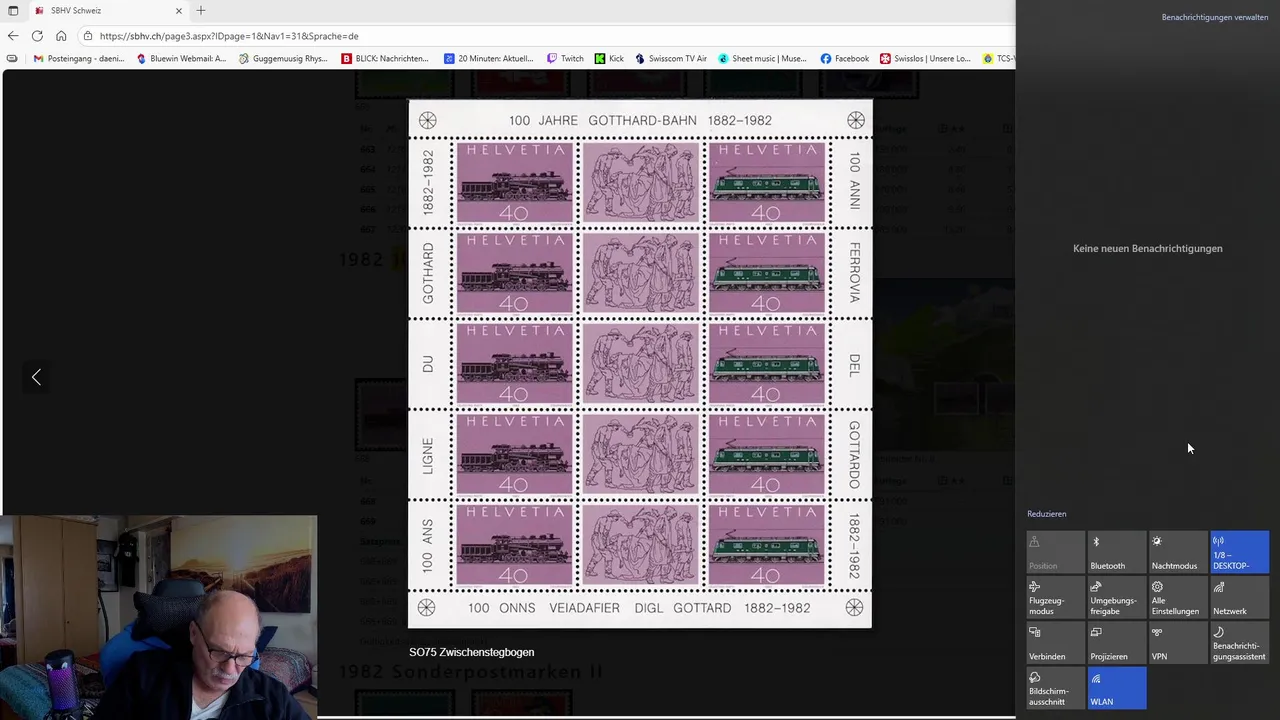Open the tab actions menu icon
Image resolution: width=1280 pixels, height=720 pixels.
point(13,10)
